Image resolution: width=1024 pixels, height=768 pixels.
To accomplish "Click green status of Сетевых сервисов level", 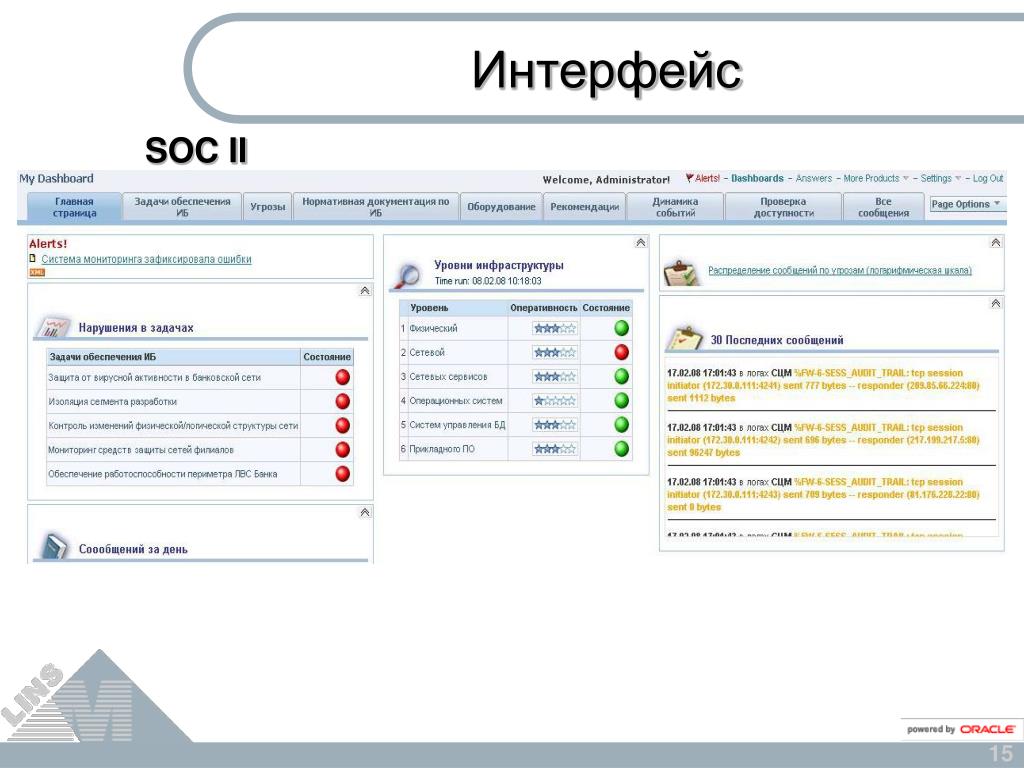I will (x=621, y=376).
